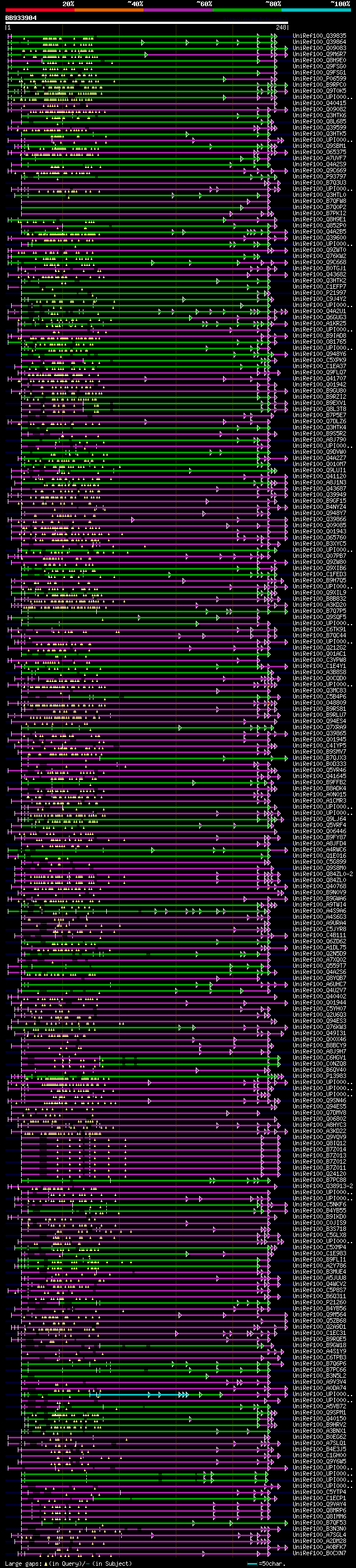Screen dimensions: 356x1568
Task: Select the UniRef100_B7Q0P2 label
Action: (x=319, y=207)
